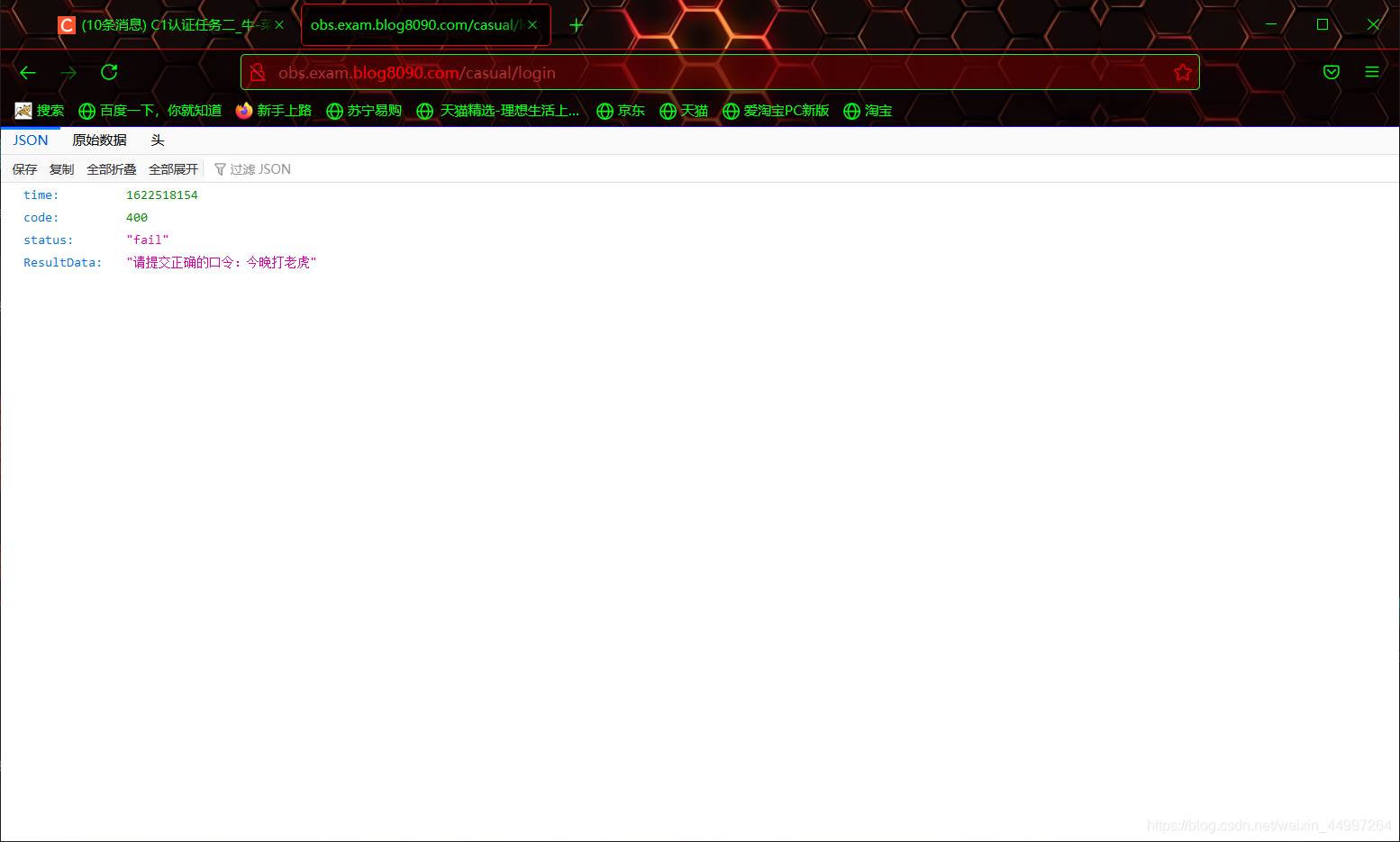Go back using the browser back arrow
This screenshot has height=842, width=1400.
pos(28,72)
